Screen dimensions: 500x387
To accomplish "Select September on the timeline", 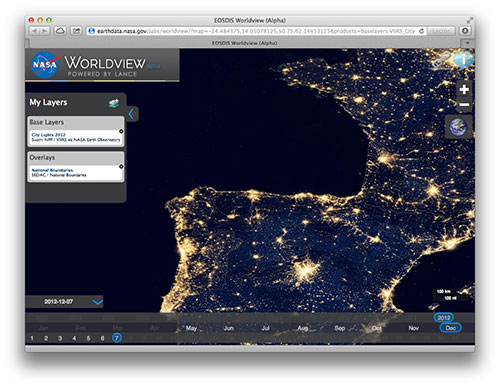I will [339, 328].
